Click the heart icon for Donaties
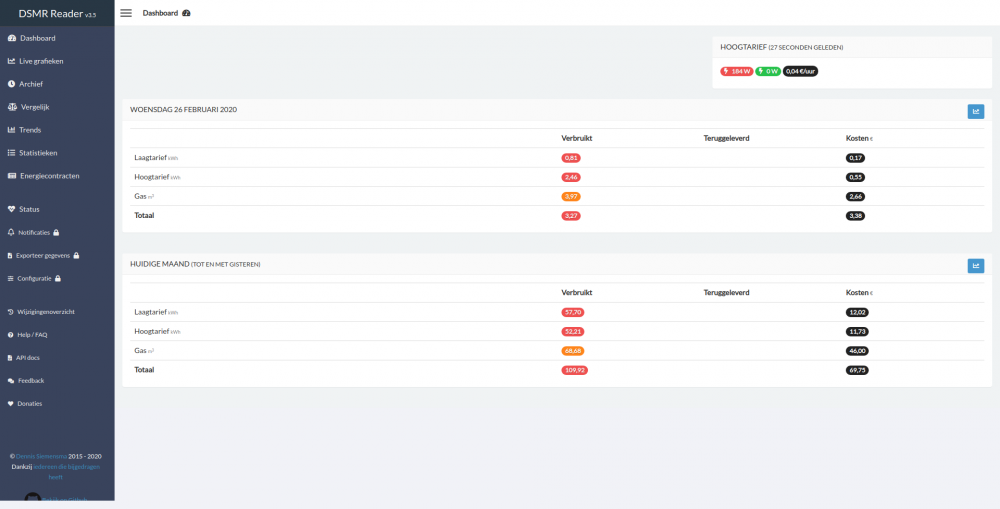 coord(10,404)
